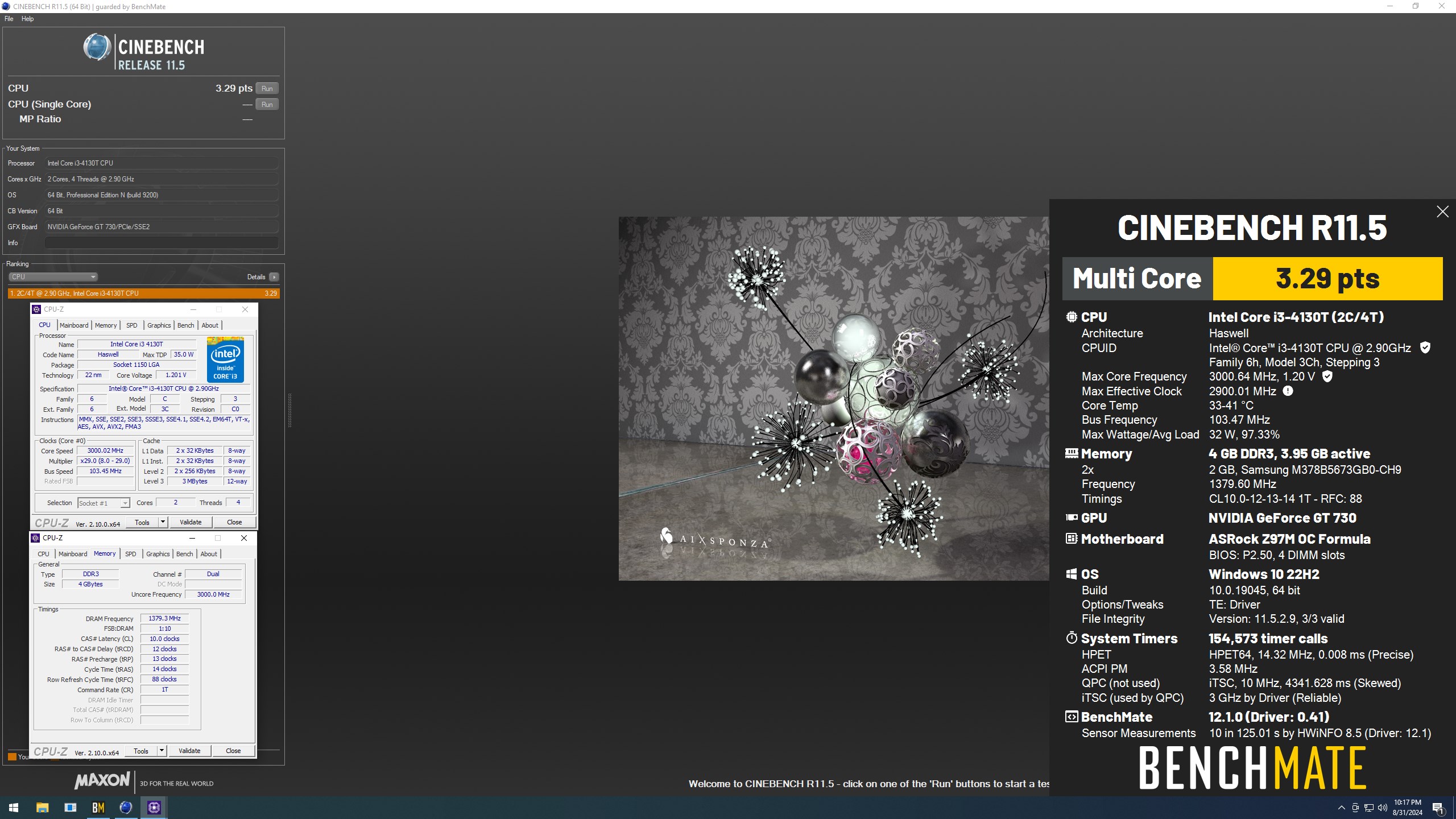Close the lower CPU-Z window with X
The image size is (1456, 819).
pos(244,538)
